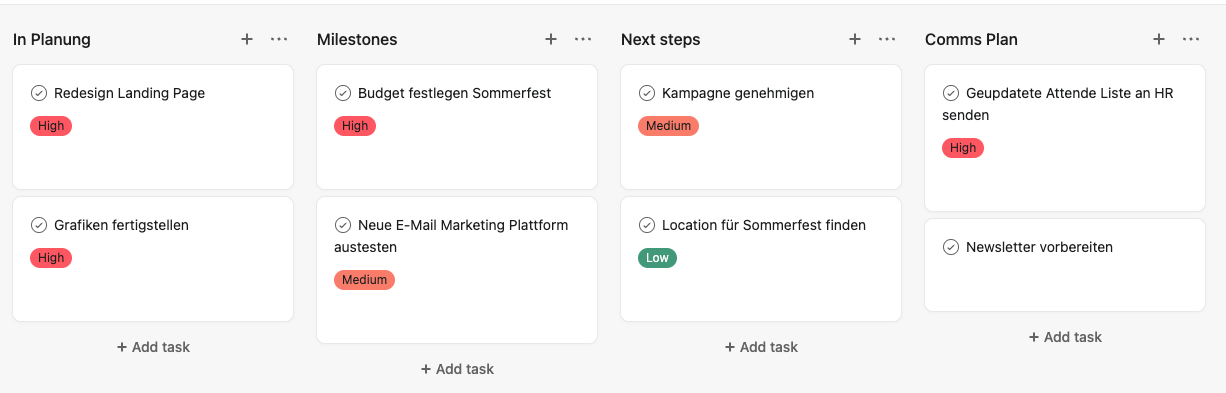Complete Budget festlegen Sommerfest task
1226x393 pixels.
tap(343, 93)
